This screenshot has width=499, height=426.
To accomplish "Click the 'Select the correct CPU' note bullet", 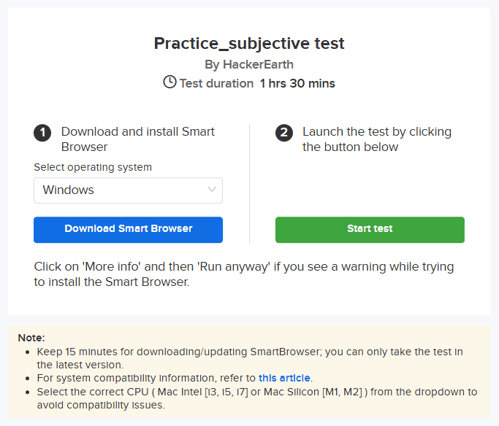I will tap(257, 398).
